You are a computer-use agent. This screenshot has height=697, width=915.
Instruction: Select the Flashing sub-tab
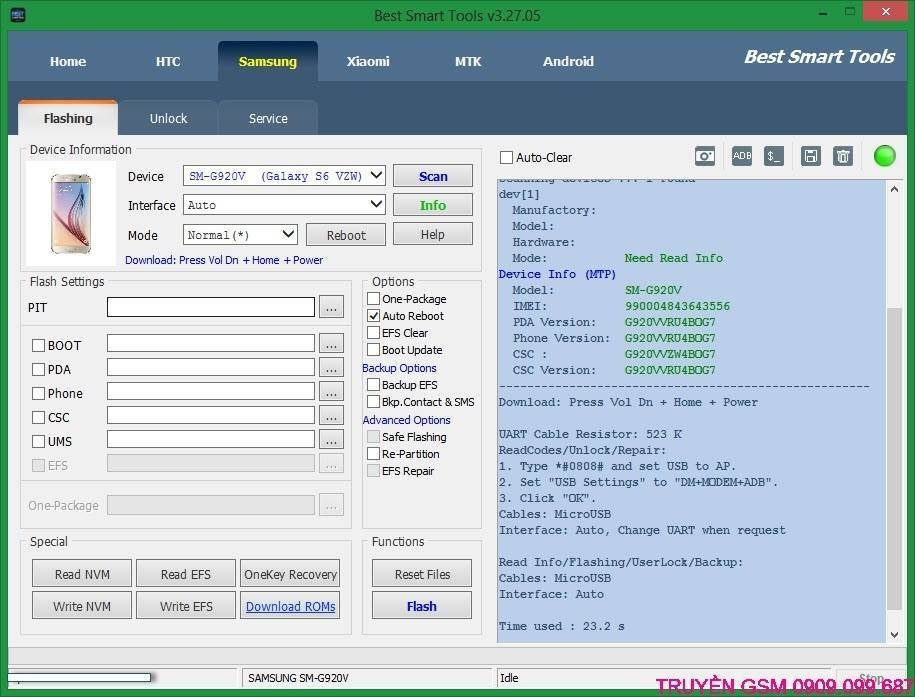(x=68, y=119)
